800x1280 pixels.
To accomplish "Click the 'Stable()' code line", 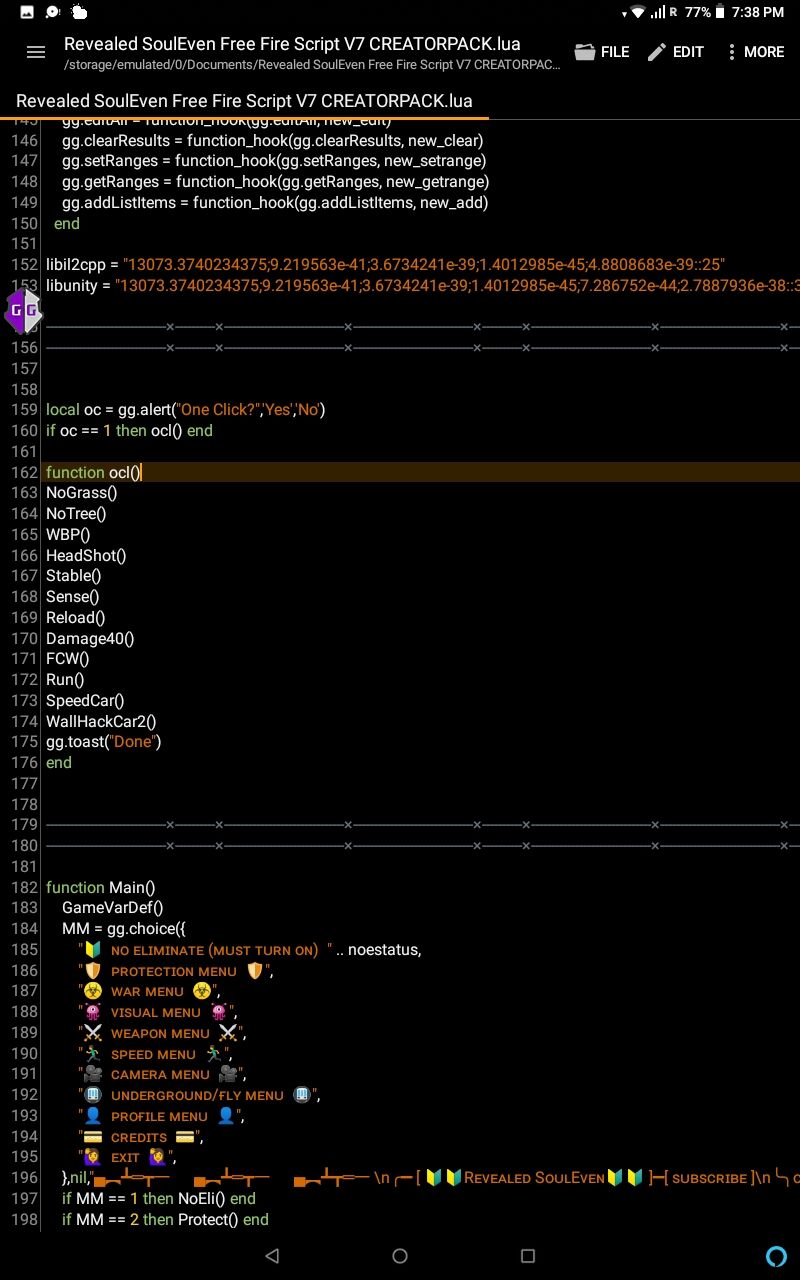I will [x=74, y=576].
